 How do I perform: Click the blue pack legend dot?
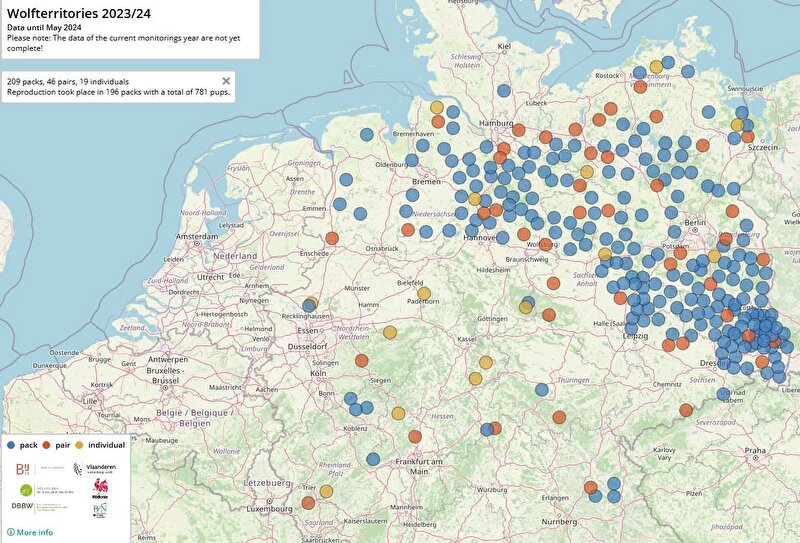click(x=9, y=444)
